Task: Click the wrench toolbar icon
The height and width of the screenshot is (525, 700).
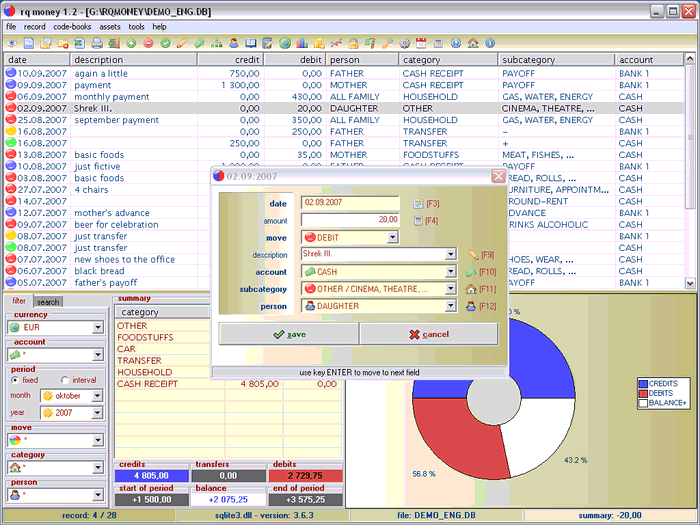Action: pyautogui.click(x=388, y=43)
